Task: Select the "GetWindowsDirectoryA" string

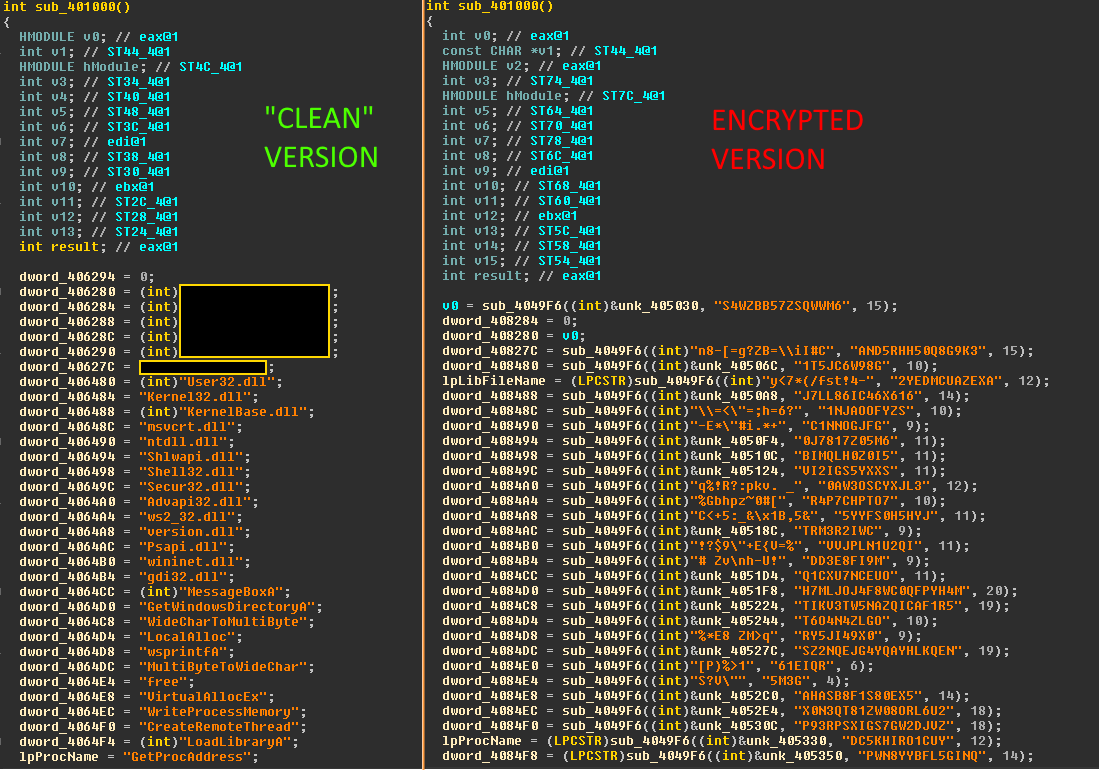Action: (227, 607)
